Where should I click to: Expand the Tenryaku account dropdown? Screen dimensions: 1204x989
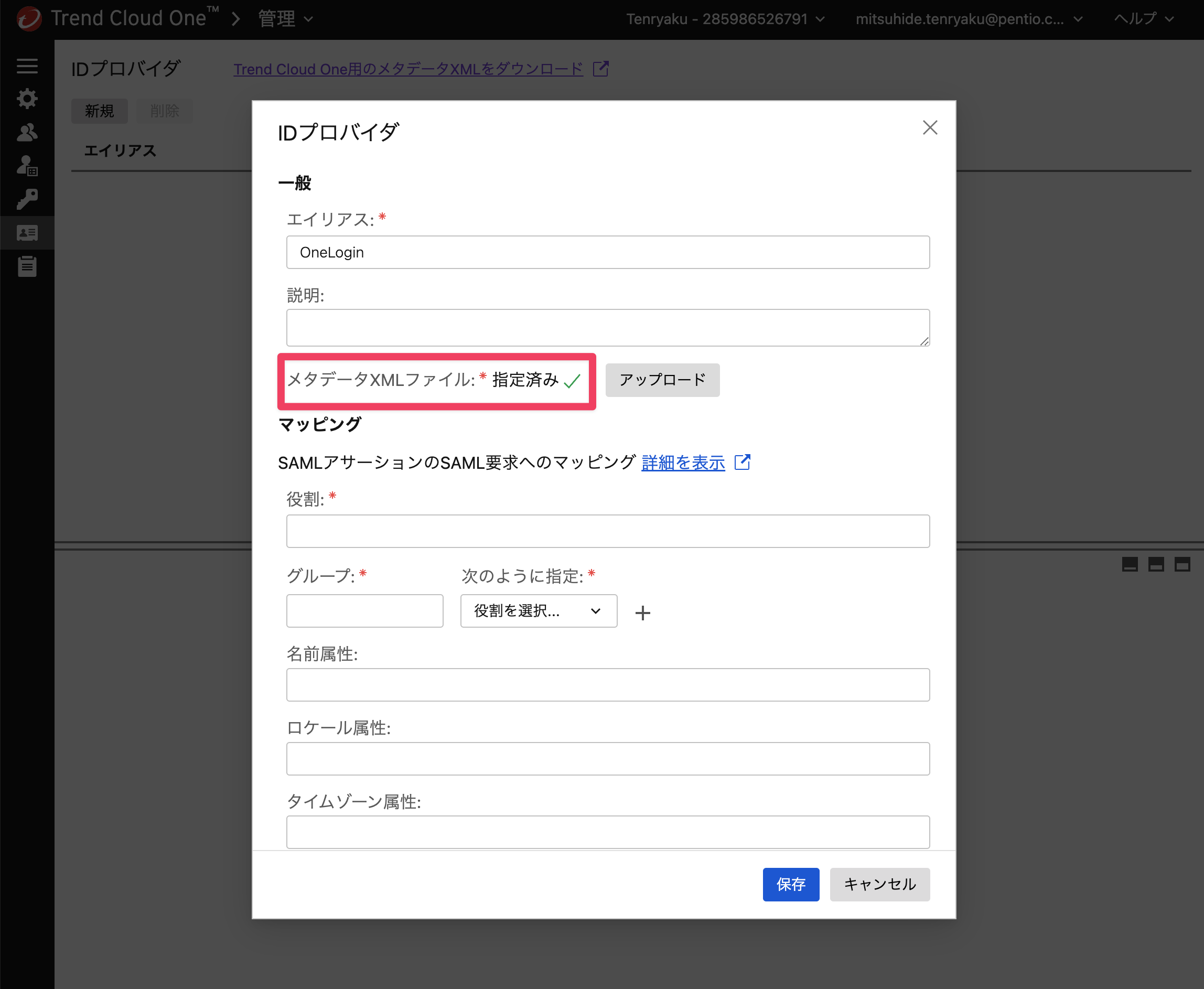pos(725,19)
